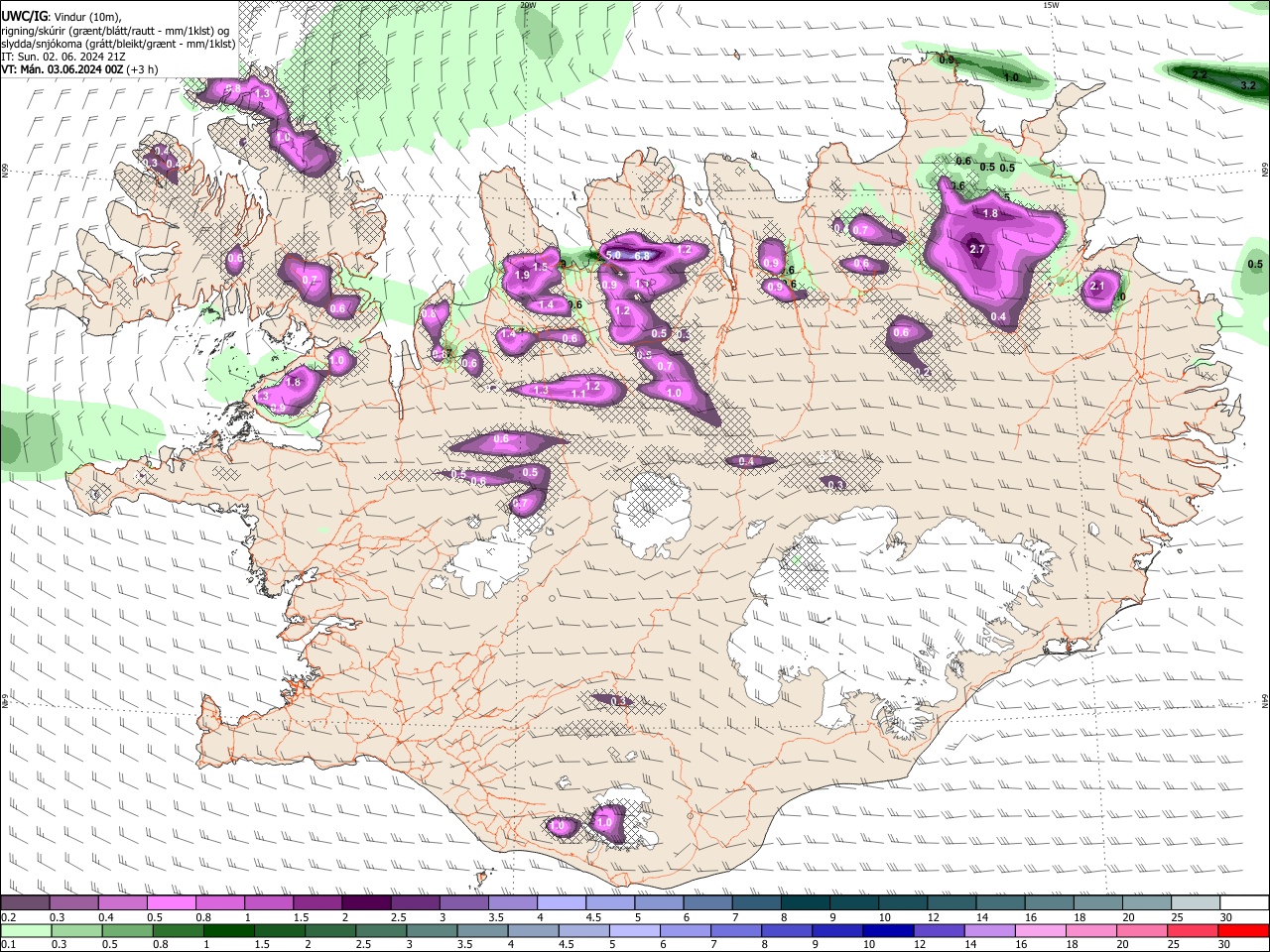Pick the lavender 4 swatch in upper legend row

click(x=562, y=903)
